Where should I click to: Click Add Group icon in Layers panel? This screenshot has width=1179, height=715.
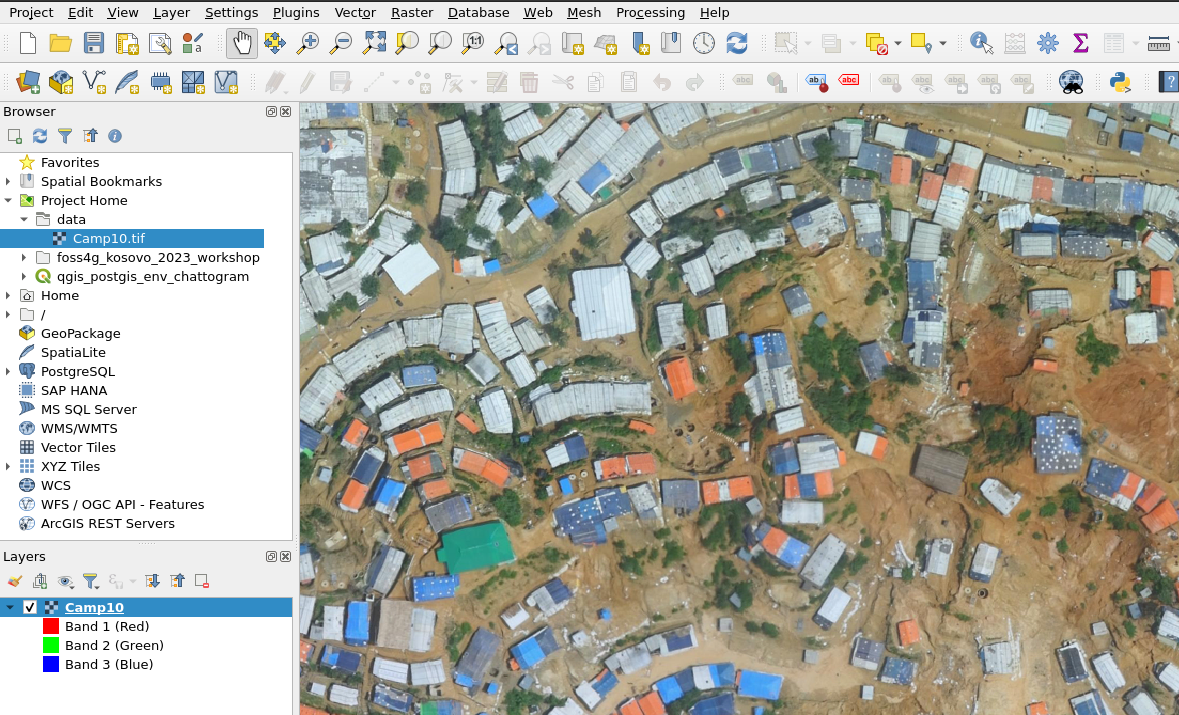coord(40,581)
